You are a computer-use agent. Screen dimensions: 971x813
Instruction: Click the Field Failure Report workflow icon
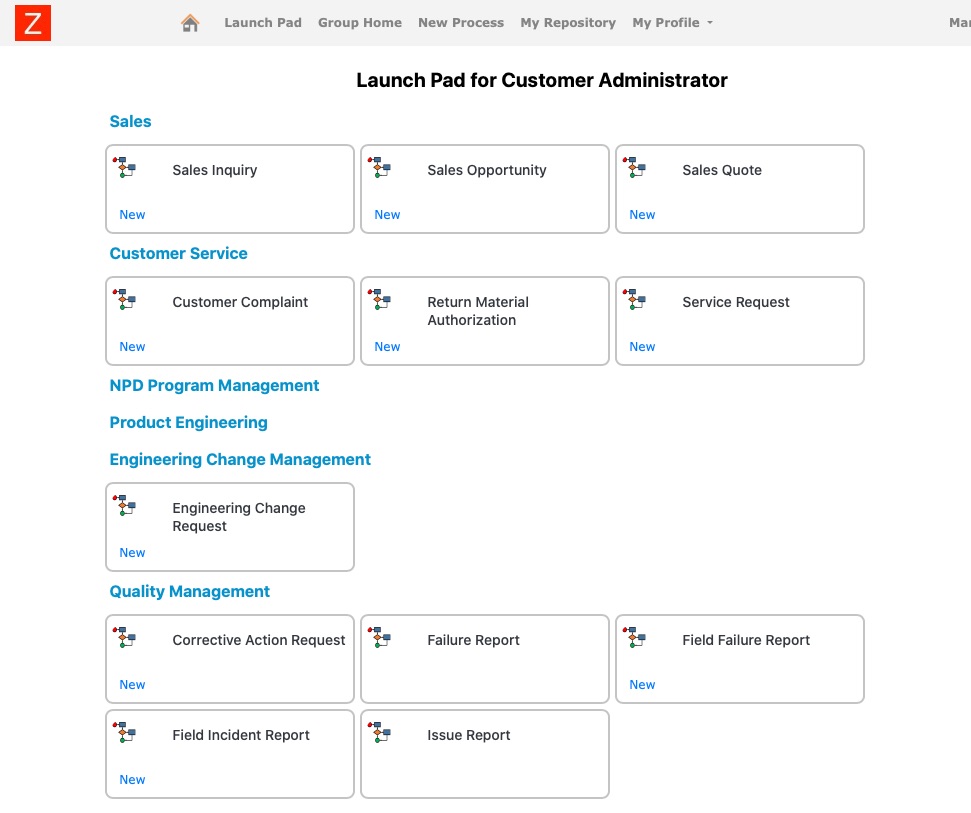click(x=634, y=637)
